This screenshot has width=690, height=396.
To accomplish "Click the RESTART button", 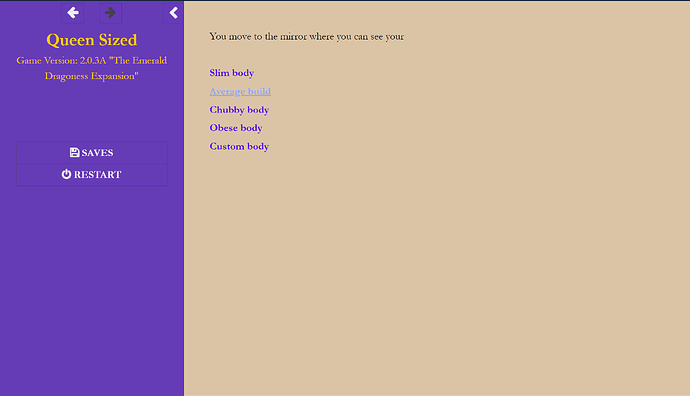I will [x=92, y=175].
